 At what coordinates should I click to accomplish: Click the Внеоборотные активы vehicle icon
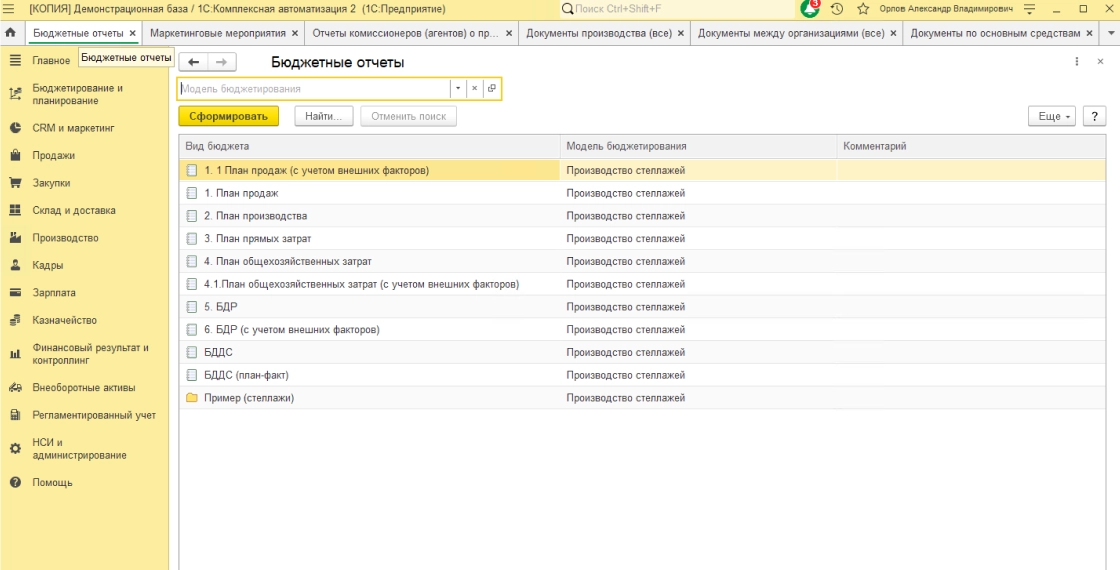click(15, 387)
